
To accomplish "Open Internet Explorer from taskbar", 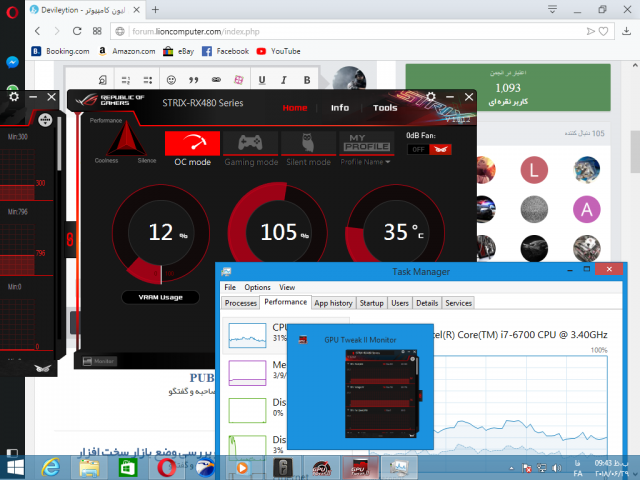I will pyautogui.click(x=51, y=468).
